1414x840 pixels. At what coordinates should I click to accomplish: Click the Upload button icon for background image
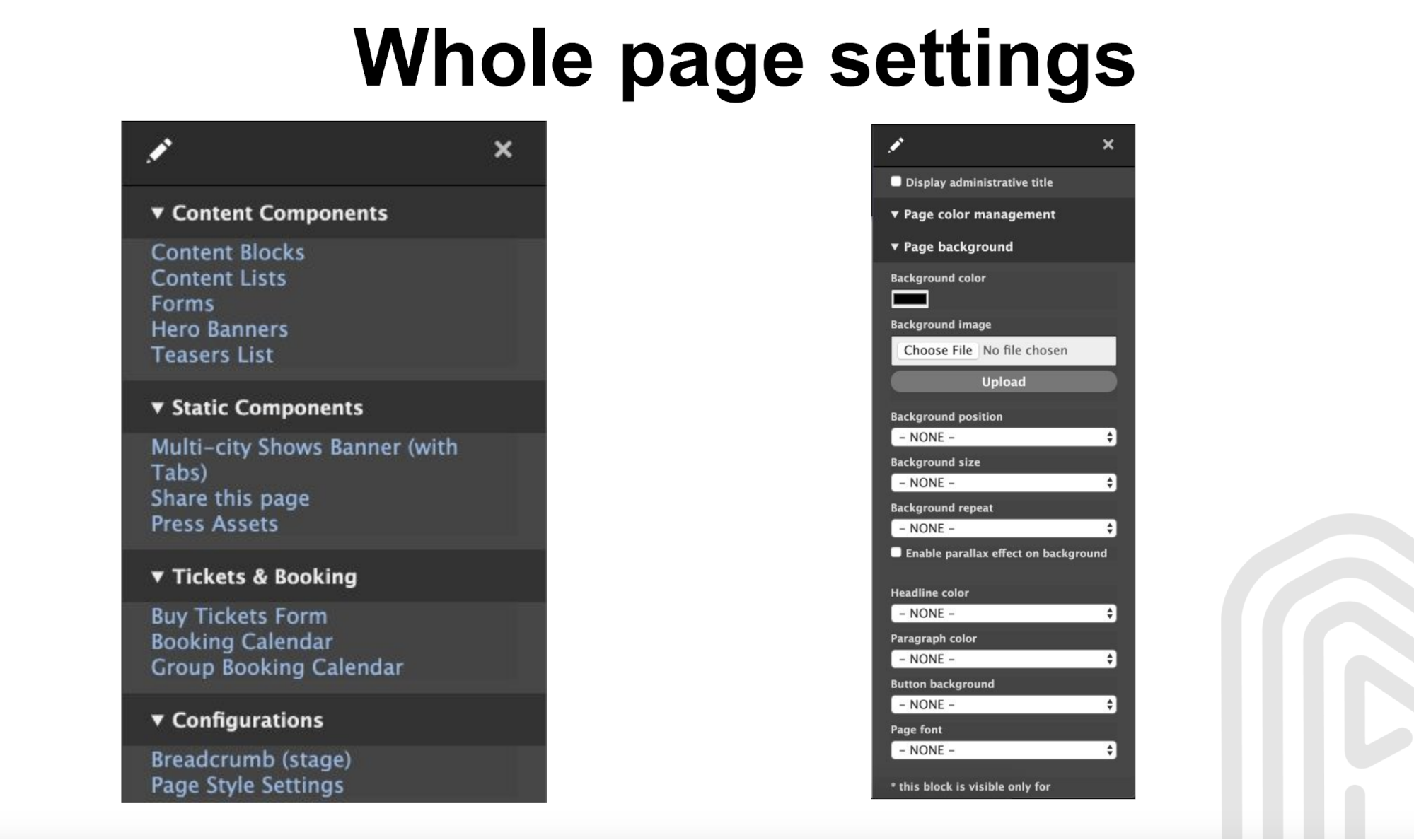pos(1002,381)
